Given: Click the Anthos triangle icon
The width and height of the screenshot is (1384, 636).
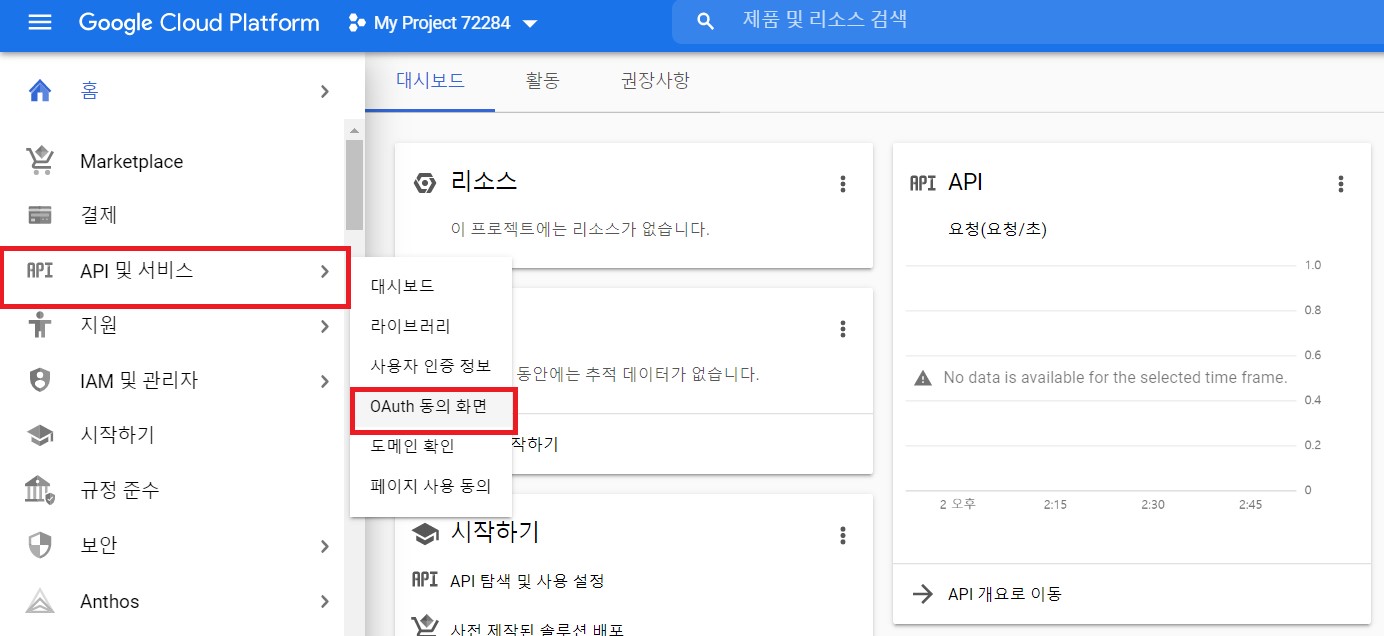Looking at the screenshot, I should pos(40,601).
